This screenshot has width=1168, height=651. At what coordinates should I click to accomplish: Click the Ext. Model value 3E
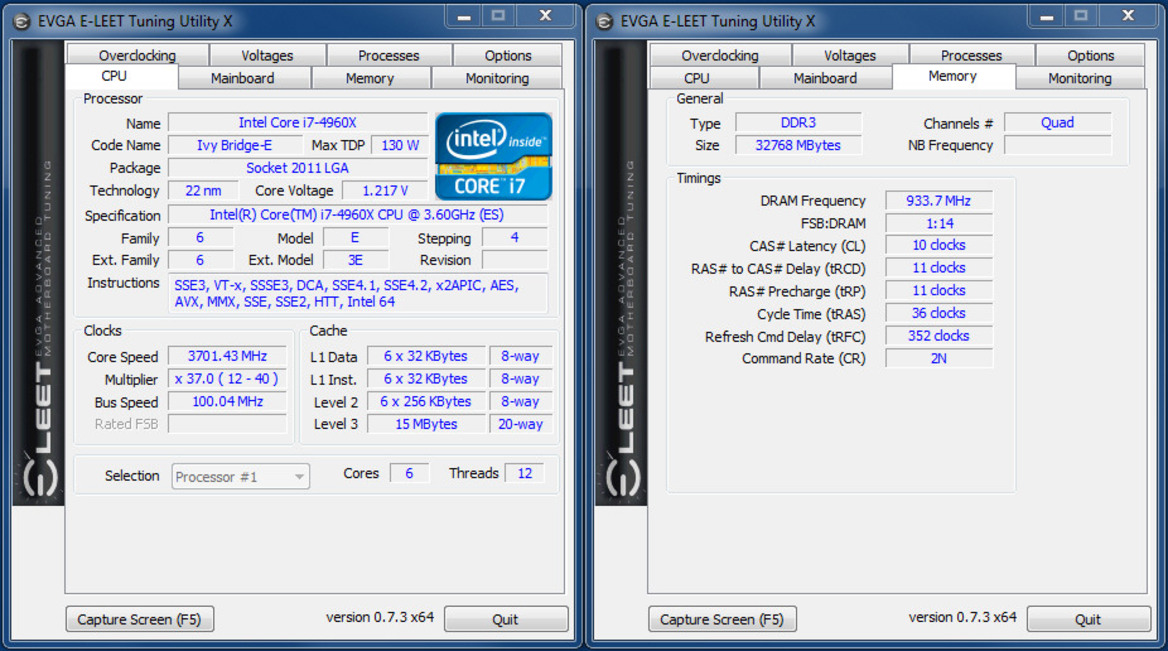(x=355, y=260)
